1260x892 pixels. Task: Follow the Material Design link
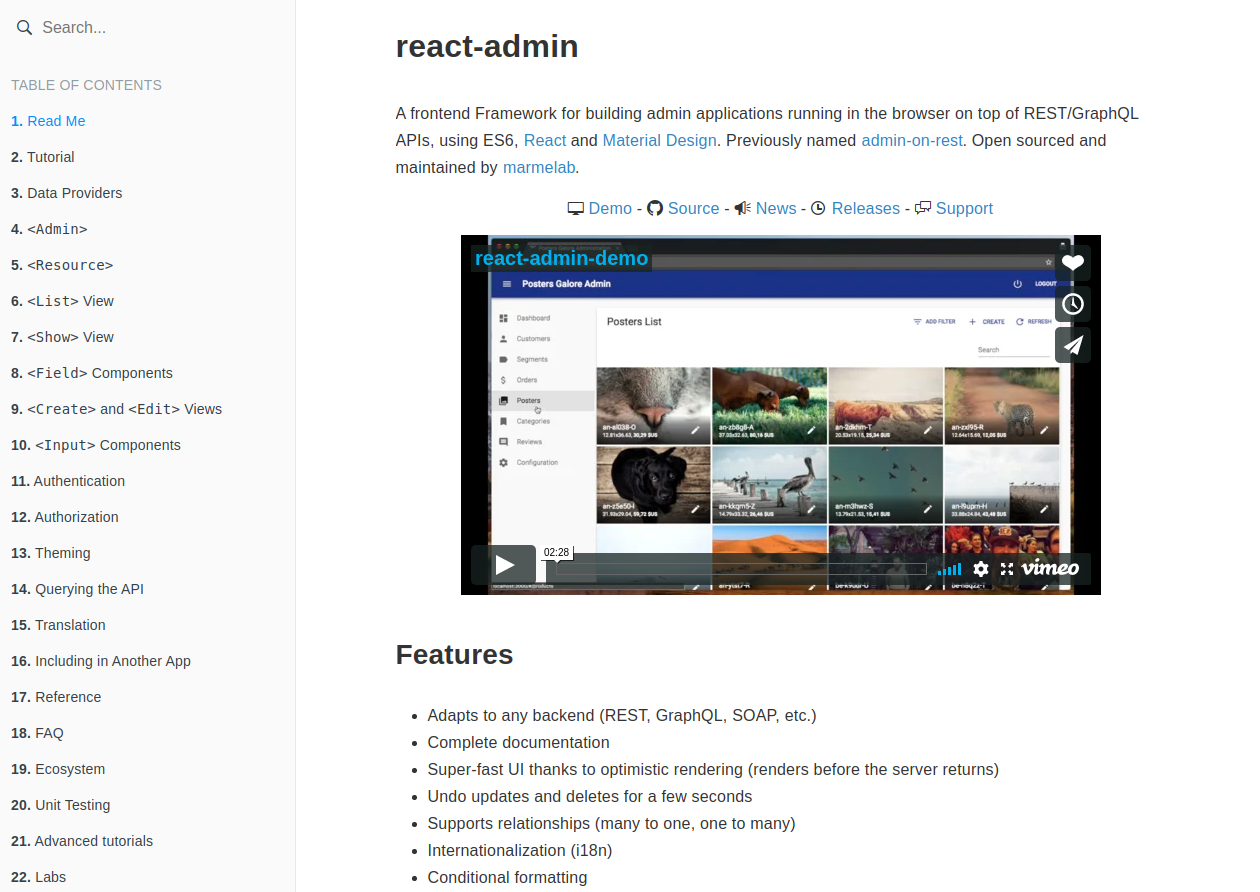(x=660, y=140)
